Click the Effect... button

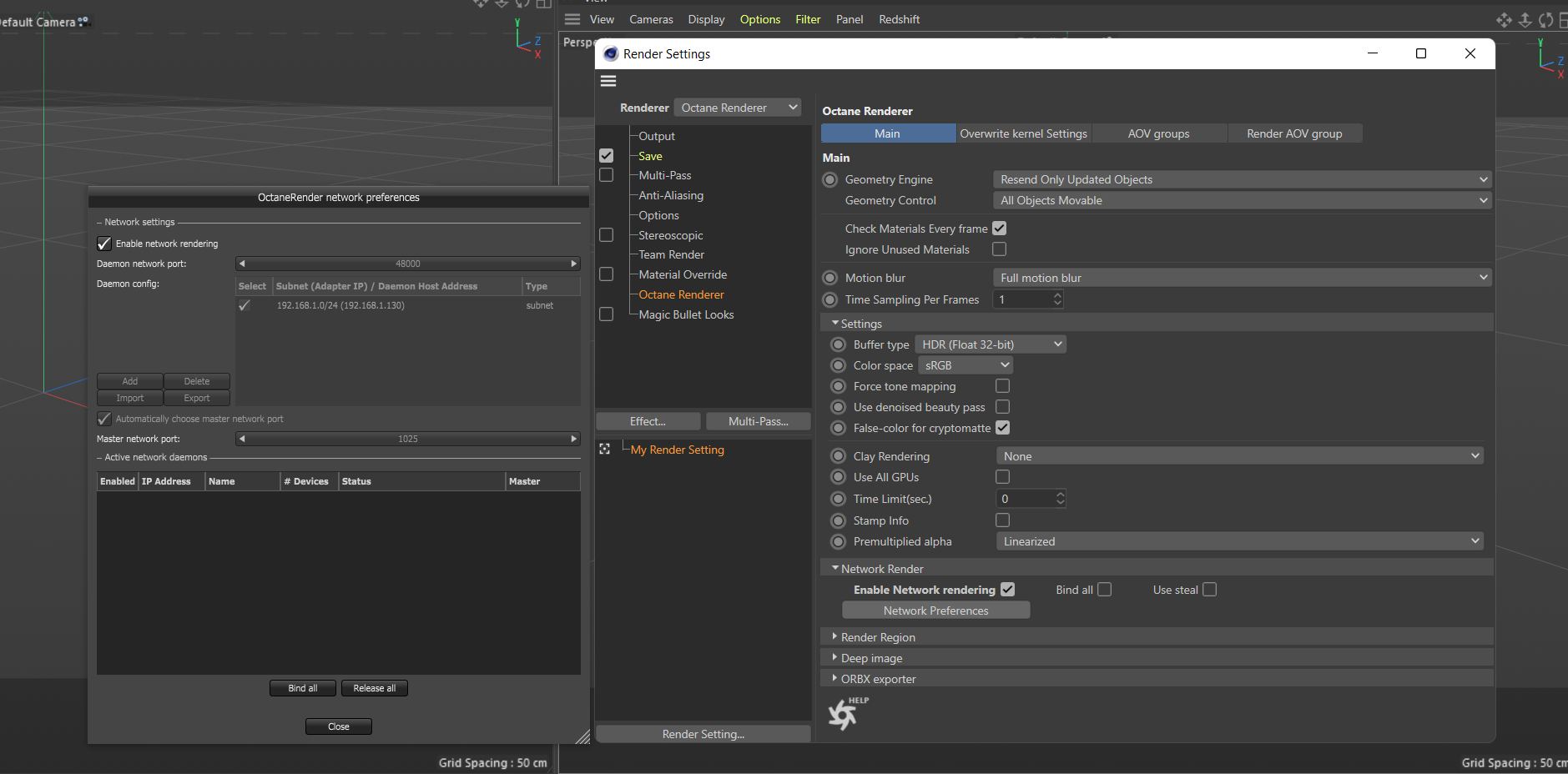click(x=648, y=421)
